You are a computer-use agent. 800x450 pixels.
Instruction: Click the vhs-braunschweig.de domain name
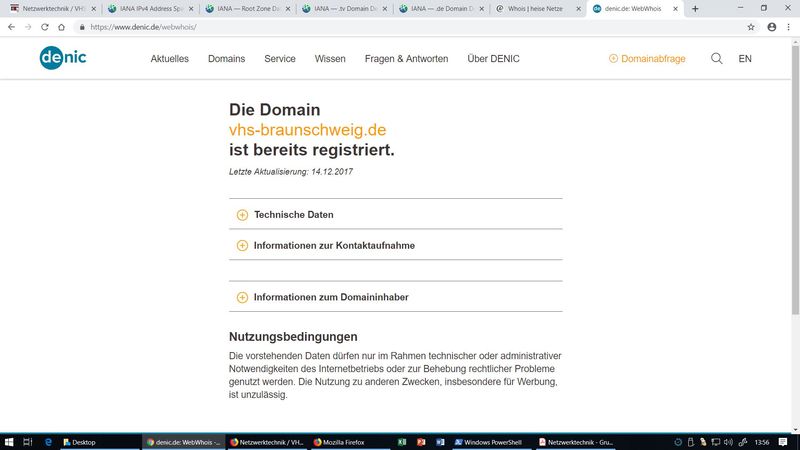pos(307,130)
